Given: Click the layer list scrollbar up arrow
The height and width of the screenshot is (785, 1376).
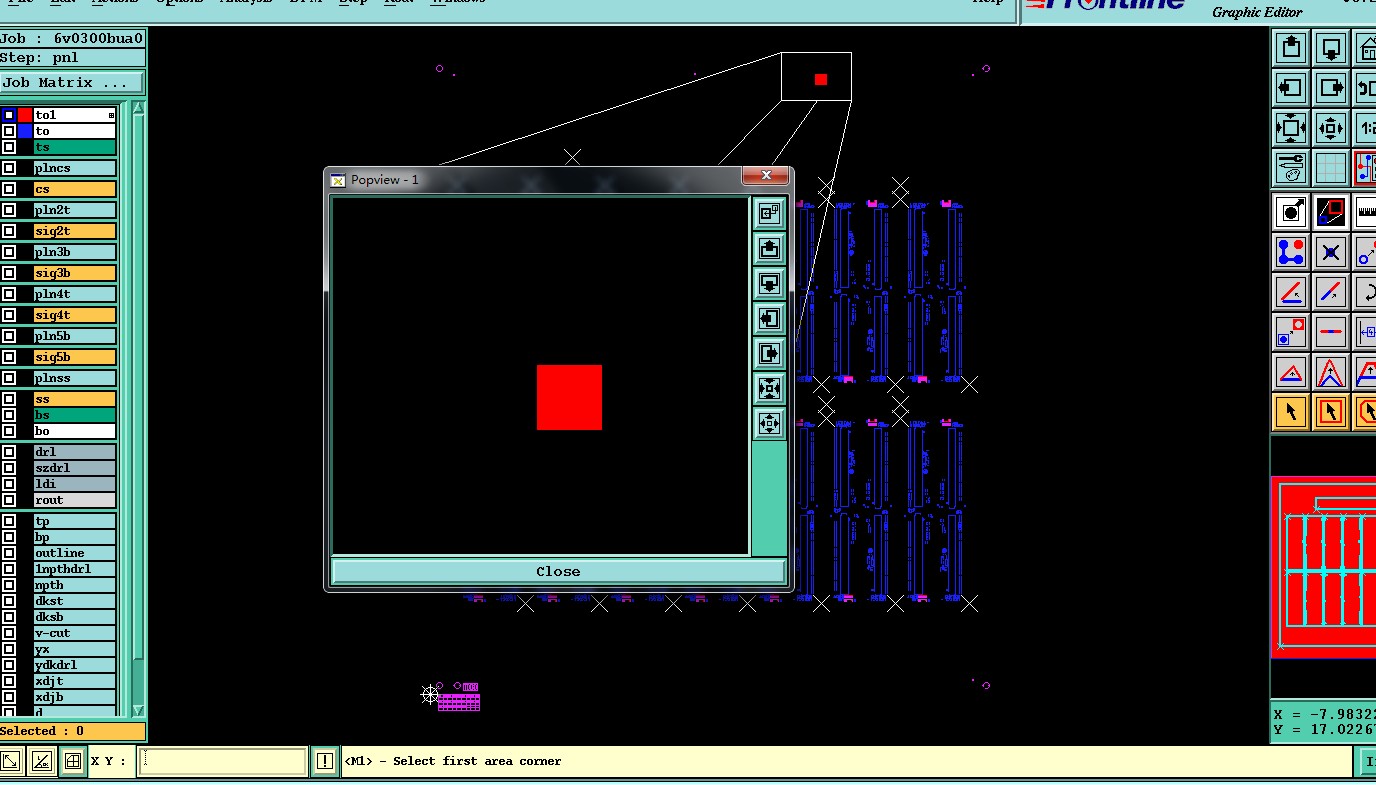Looking at the screenshot, I should pyautogui.click(x=139, y=107).
